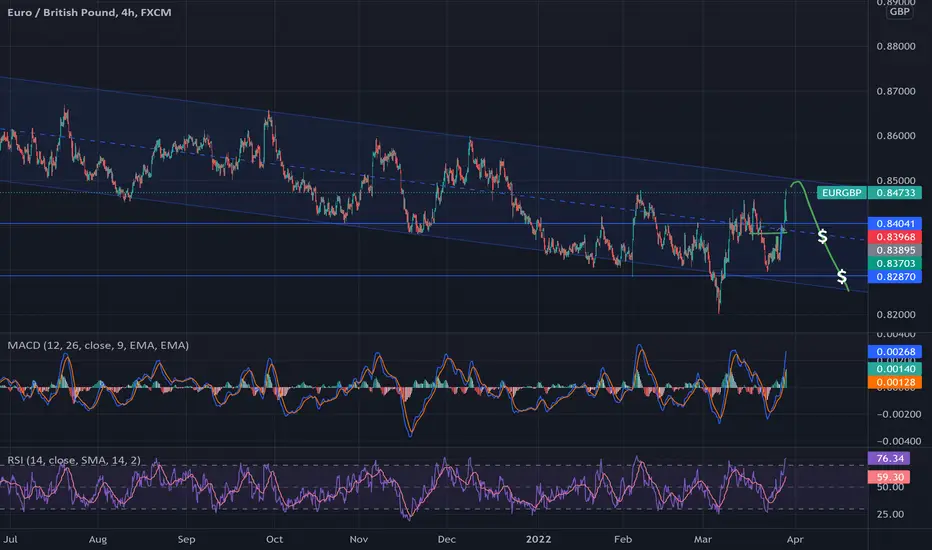Click the Apr label on time axis

(x=795, y=539)
